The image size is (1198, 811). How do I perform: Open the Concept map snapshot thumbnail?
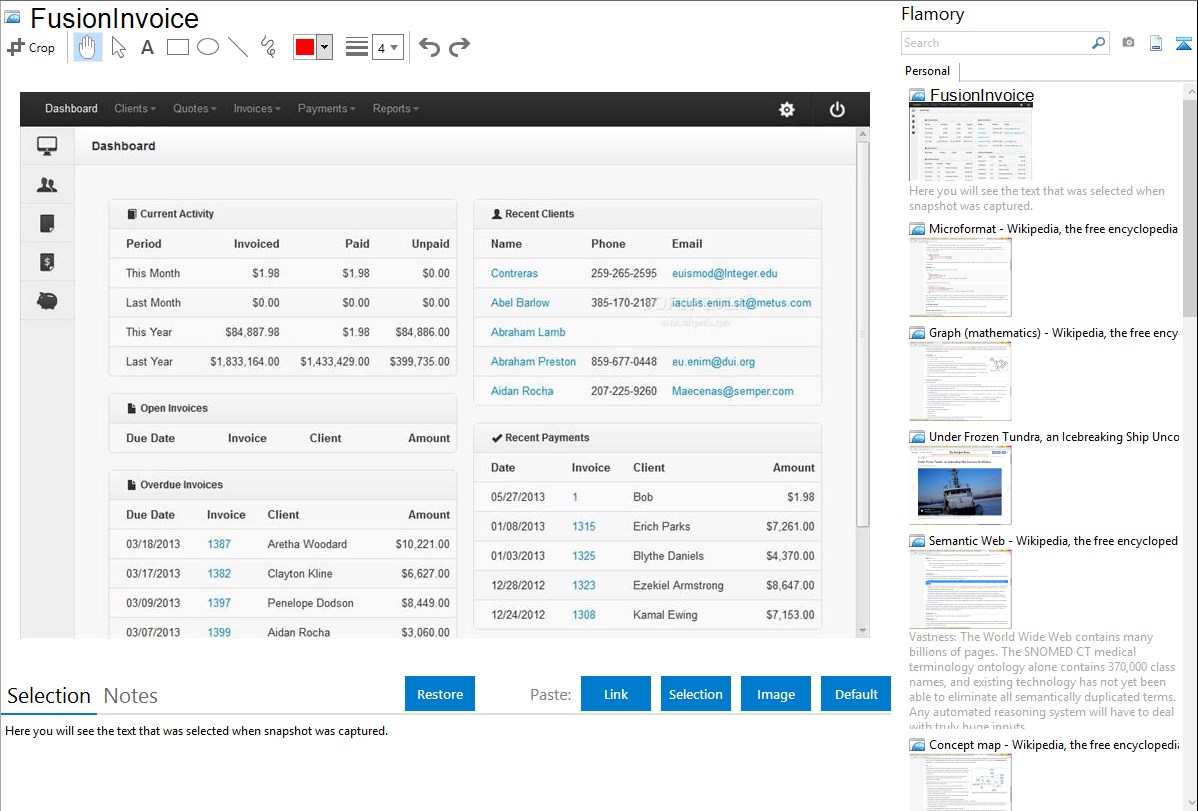coord(960,782)
